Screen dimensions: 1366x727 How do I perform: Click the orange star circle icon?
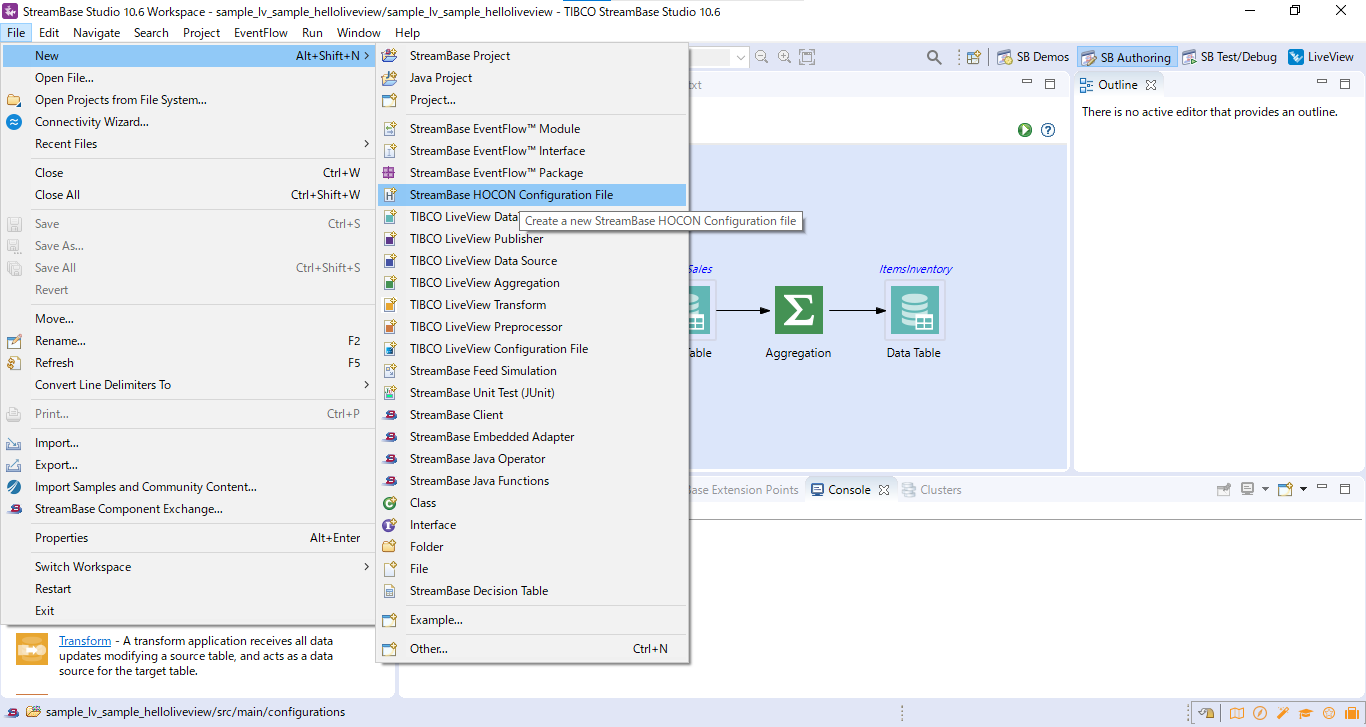point(1329,713)
